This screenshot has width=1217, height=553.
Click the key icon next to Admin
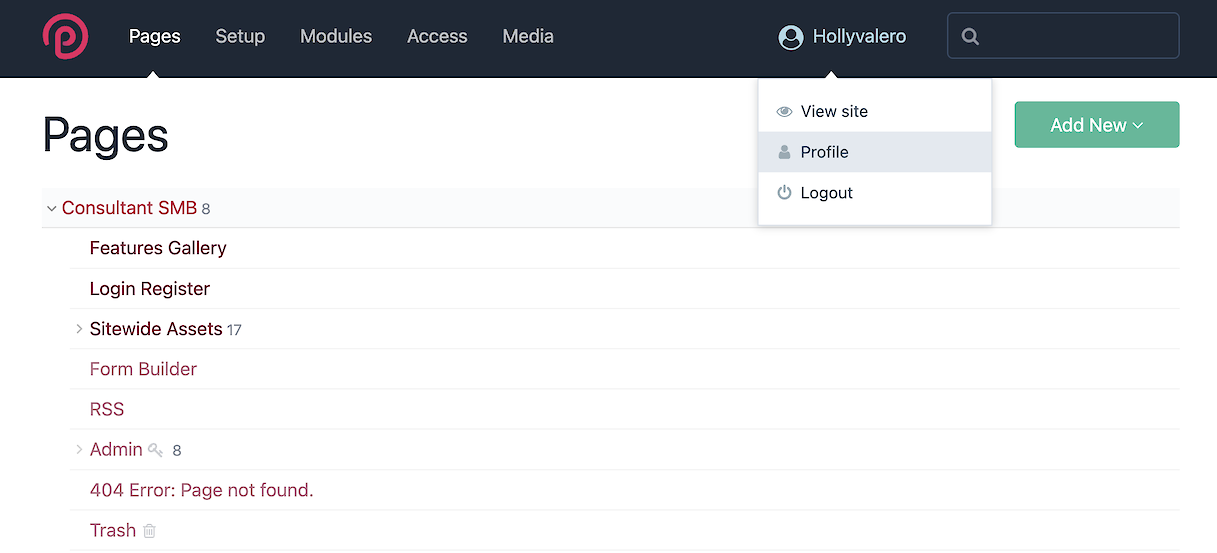pos(155,451)
